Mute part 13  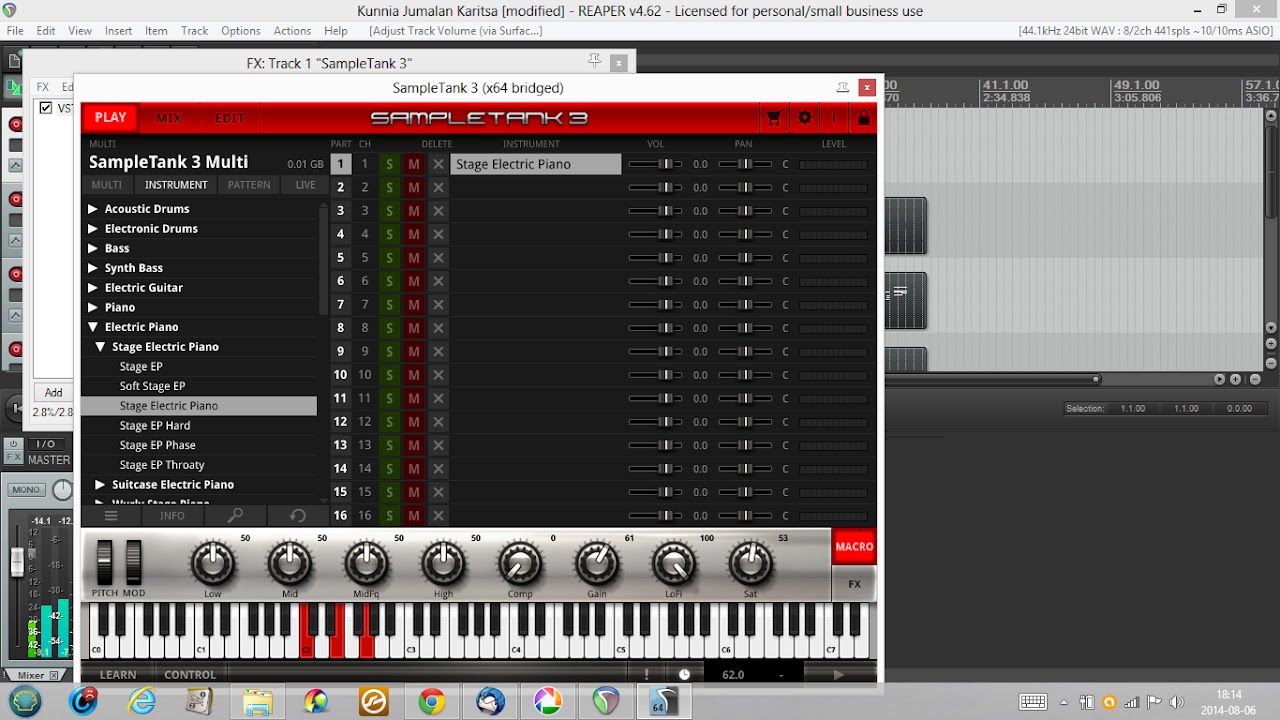(414, 445)
